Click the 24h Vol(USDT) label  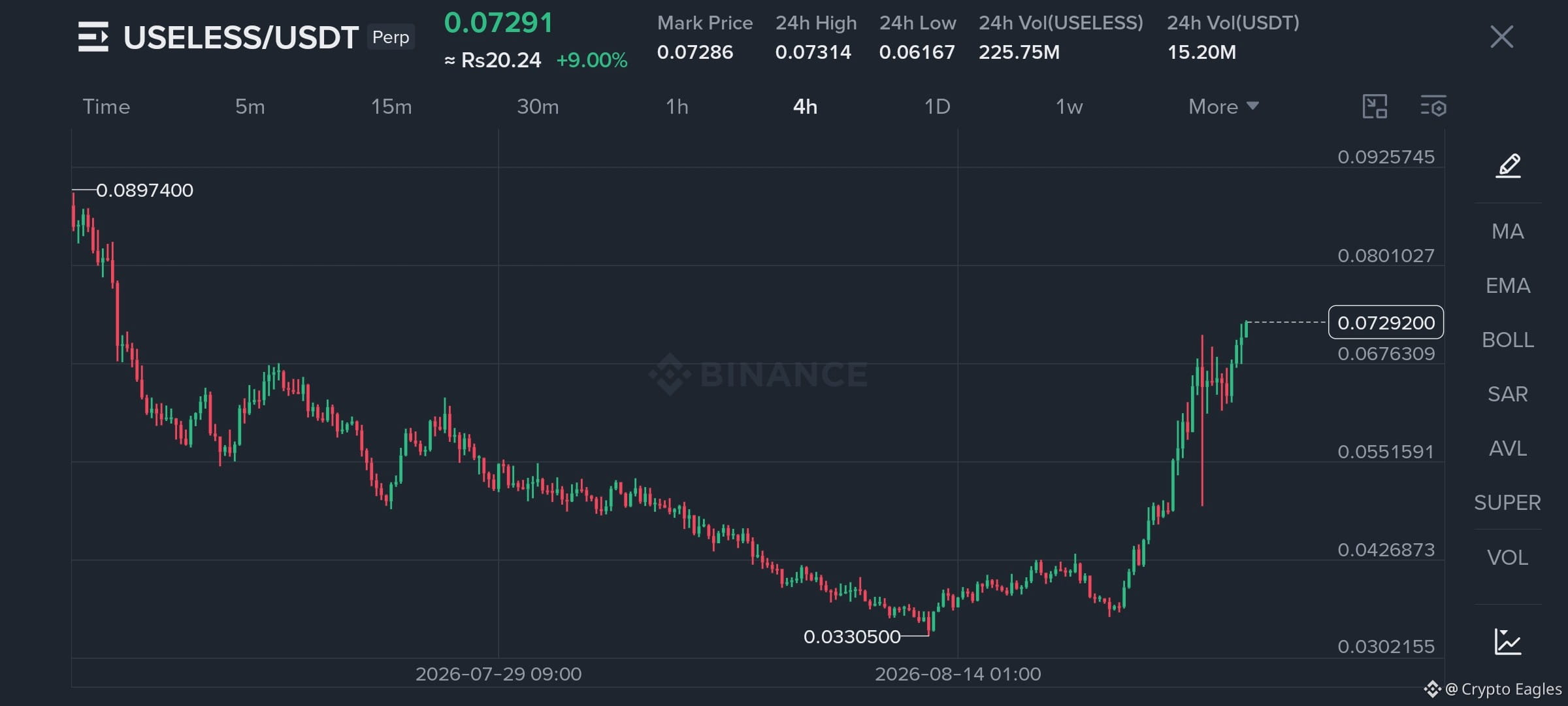coord(1233,23)
